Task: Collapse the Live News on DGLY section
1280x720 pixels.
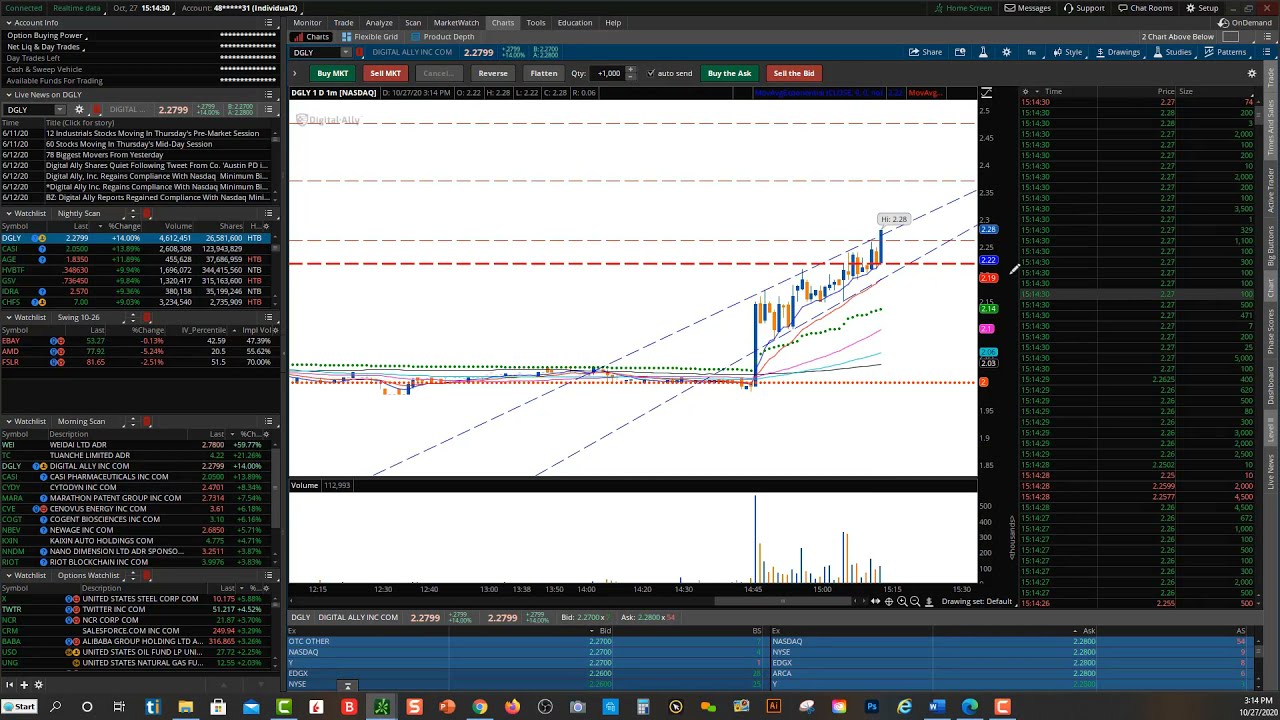Action: point(7,95)
